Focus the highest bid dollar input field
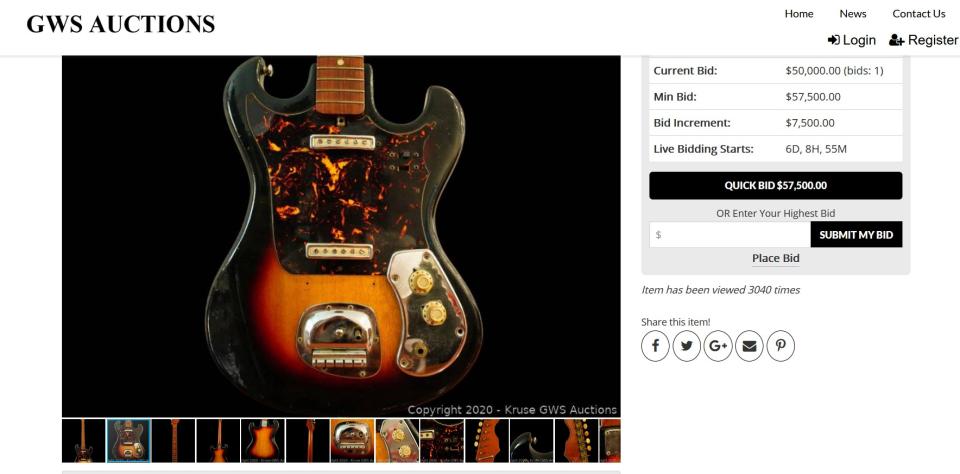 (x=730, y=235)
